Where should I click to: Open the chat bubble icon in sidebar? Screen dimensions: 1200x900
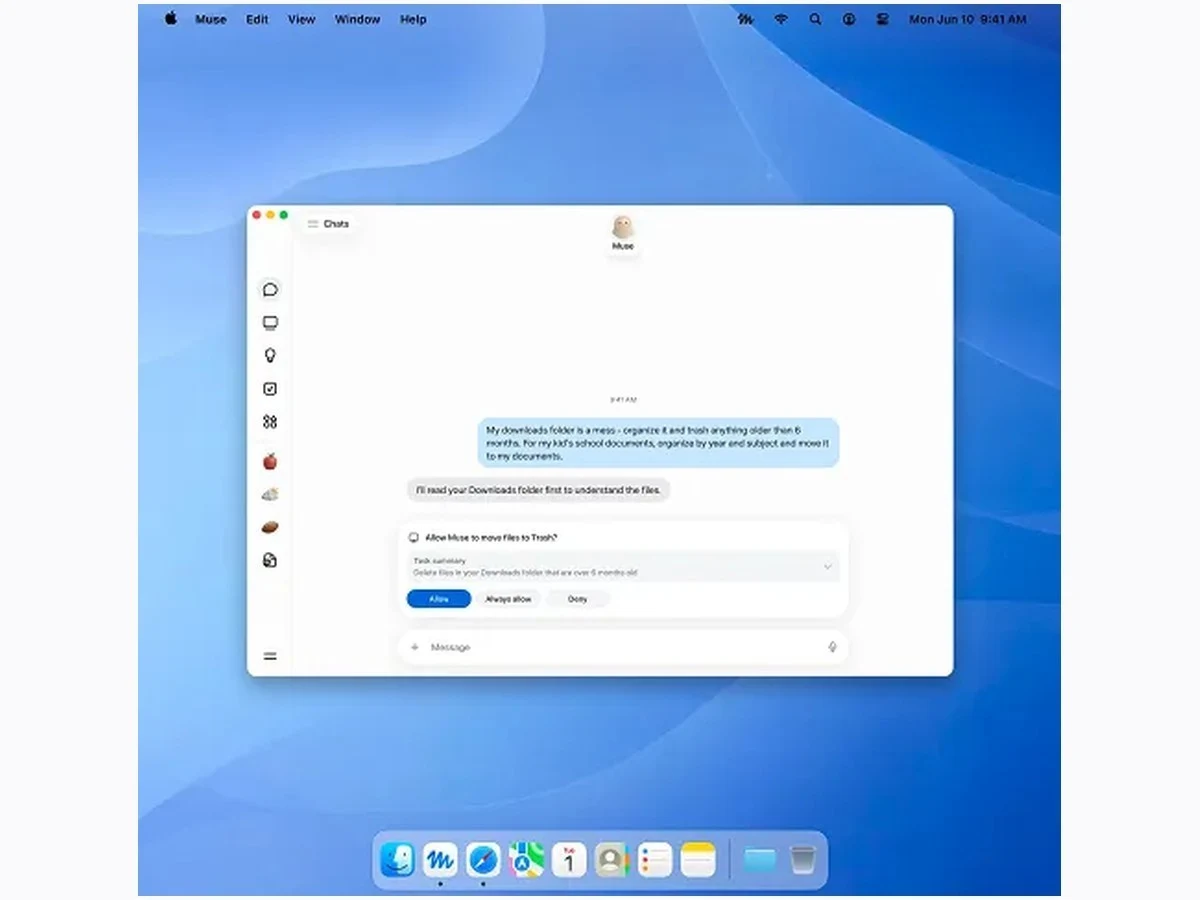[x=270, y=290]
